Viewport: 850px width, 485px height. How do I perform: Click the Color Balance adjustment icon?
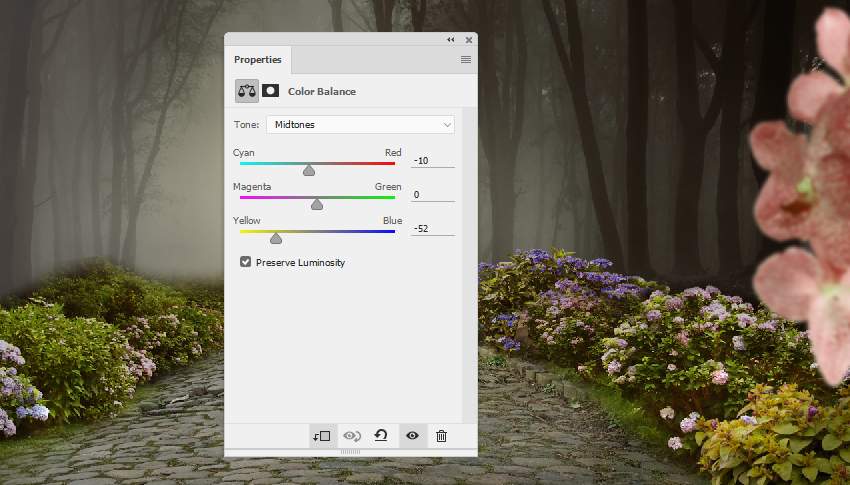247,91
